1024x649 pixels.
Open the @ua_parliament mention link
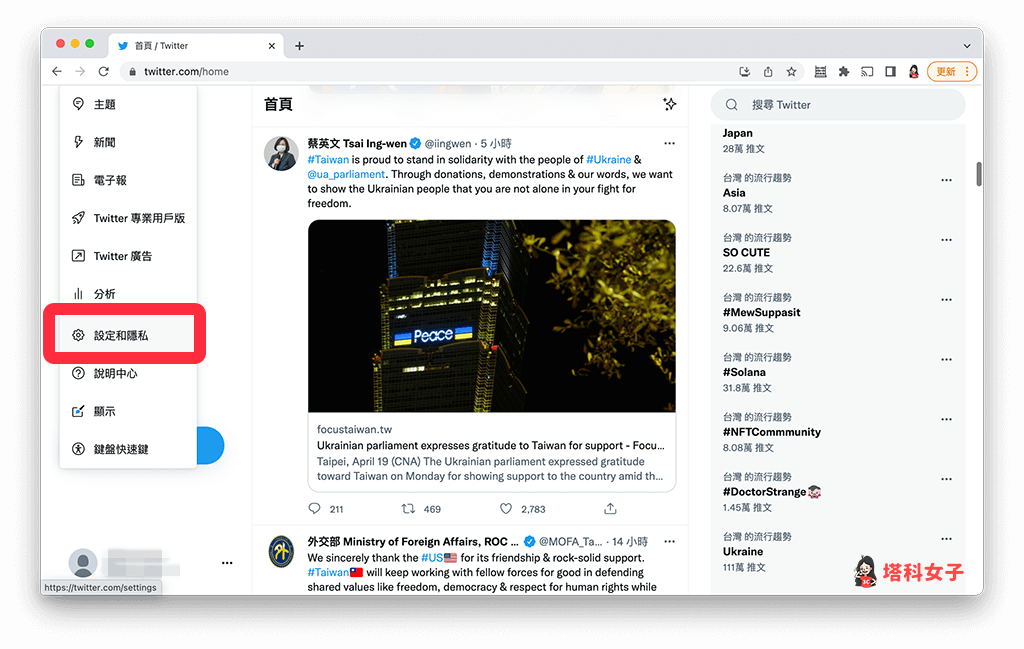click(x=346, y=174)
